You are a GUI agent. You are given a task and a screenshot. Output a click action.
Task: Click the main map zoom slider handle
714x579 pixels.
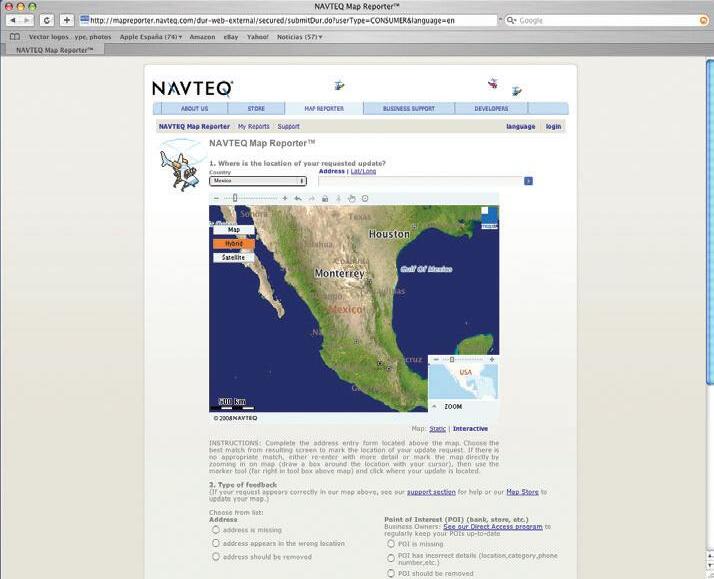click(x=235, y=198)
